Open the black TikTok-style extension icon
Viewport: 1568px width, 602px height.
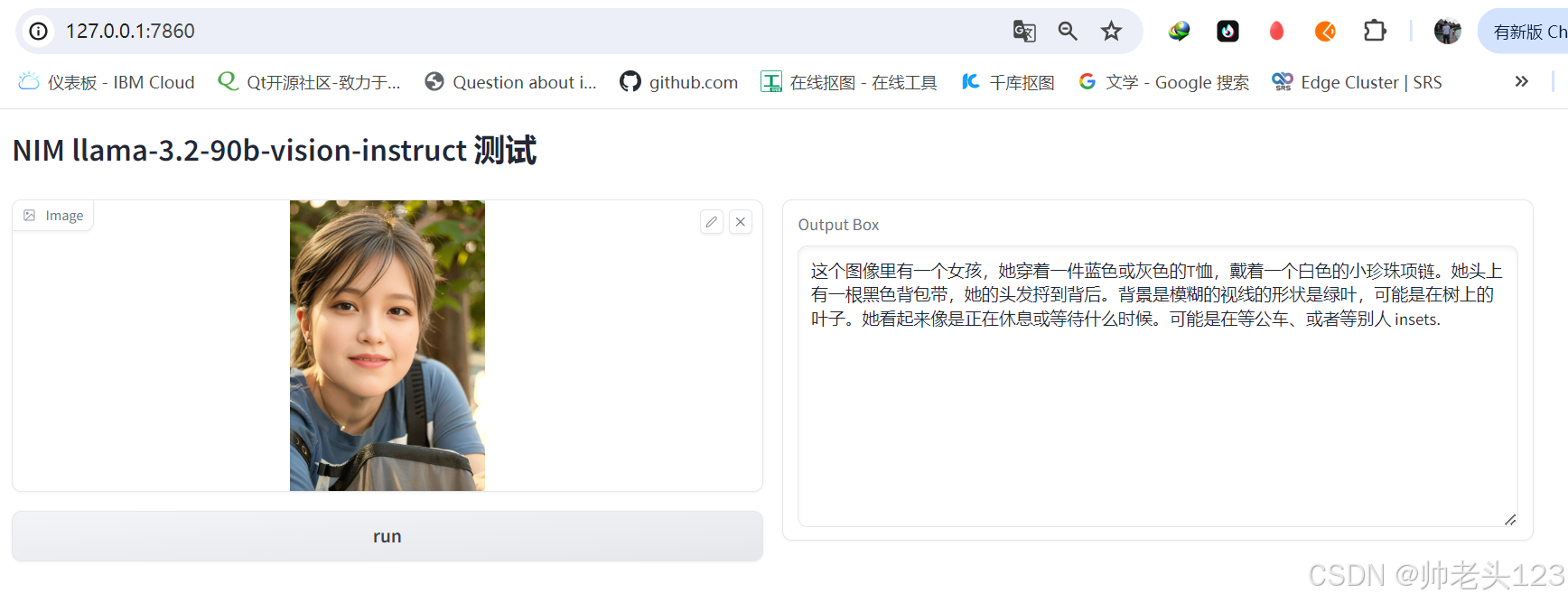coord(1227,32)
